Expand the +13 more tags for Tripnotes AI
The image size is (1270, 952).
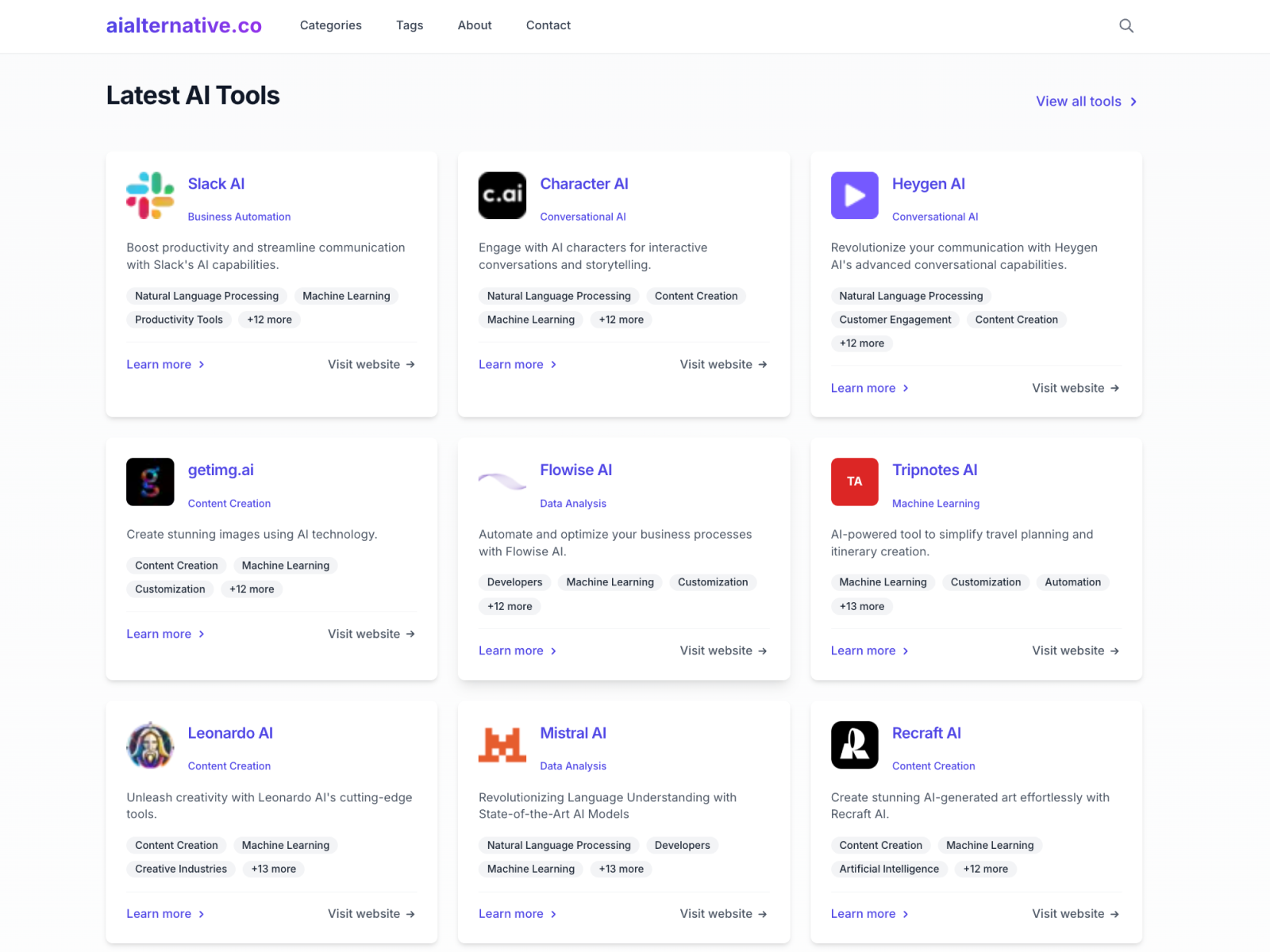coord(862,606)
